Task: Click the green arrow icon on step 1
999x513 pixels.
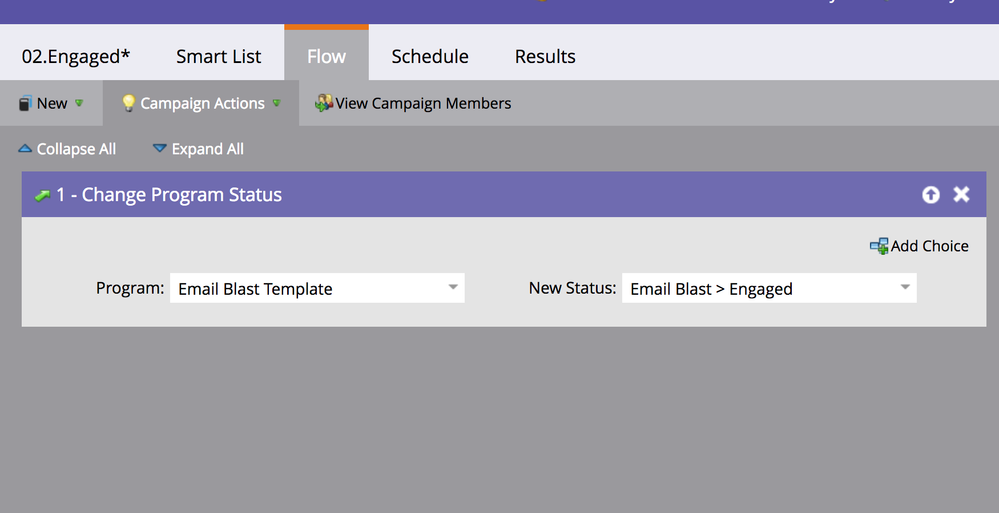Action: 43,196
